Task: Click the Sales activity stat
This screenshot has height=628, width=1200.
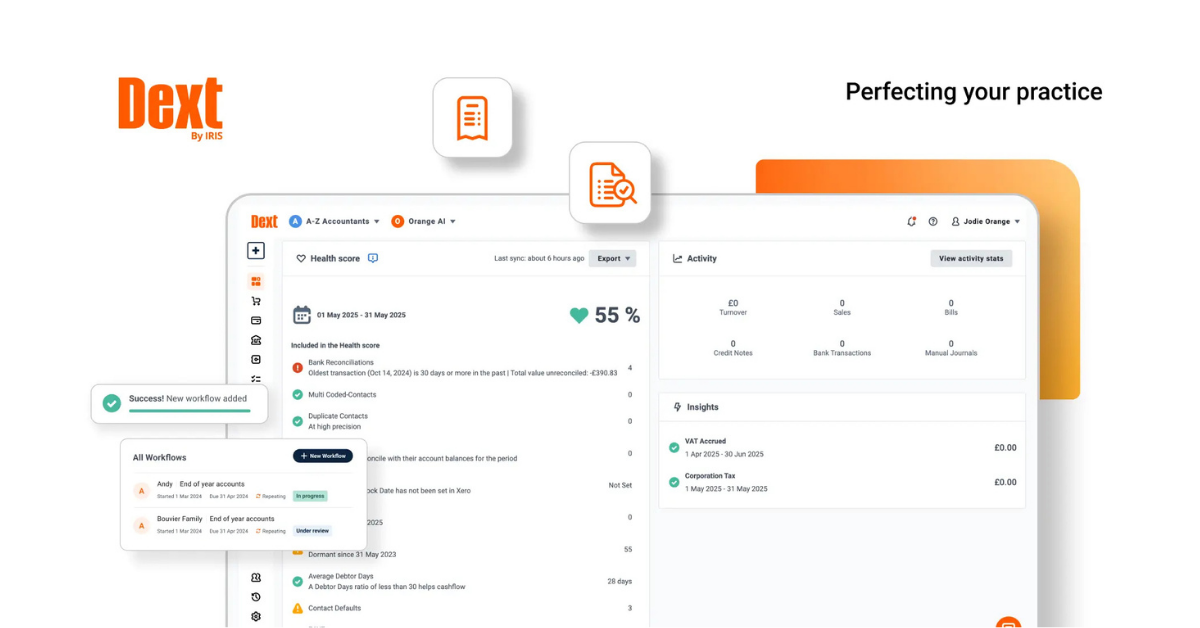Action: tap(842, 307)
